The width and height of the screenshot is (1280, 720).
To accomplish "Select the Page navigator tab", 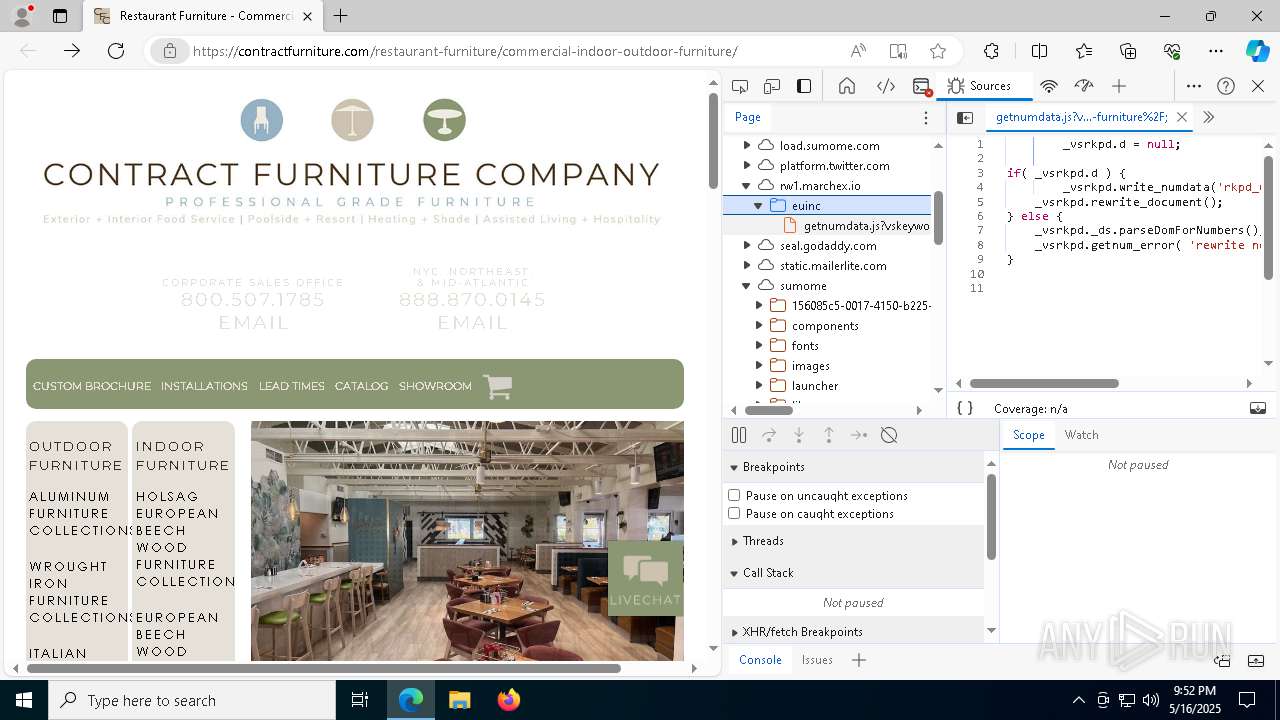I will [748, 117].
